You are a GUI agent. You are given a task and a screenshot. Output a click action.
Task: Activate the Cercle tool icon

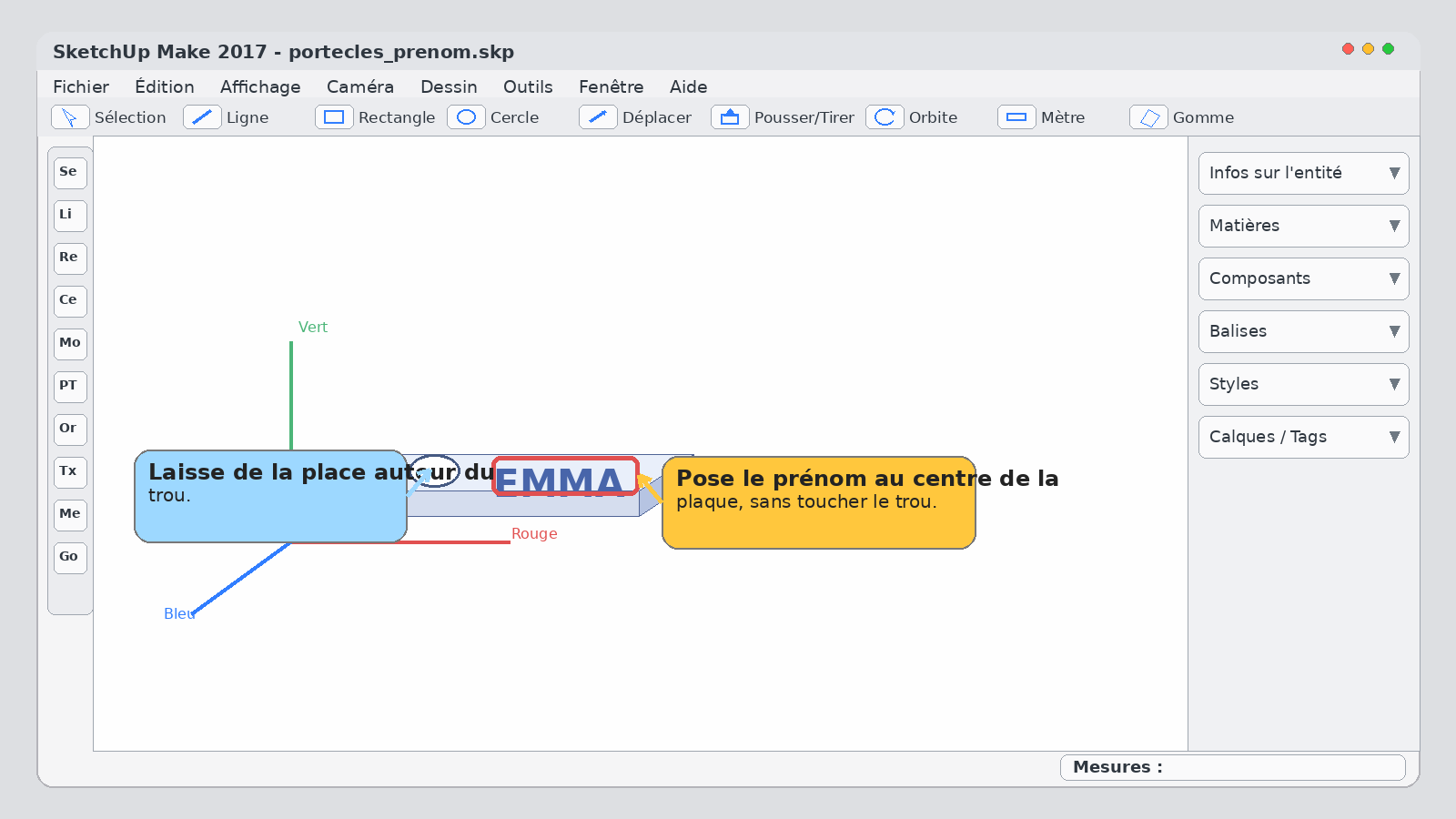click(466, 117)
